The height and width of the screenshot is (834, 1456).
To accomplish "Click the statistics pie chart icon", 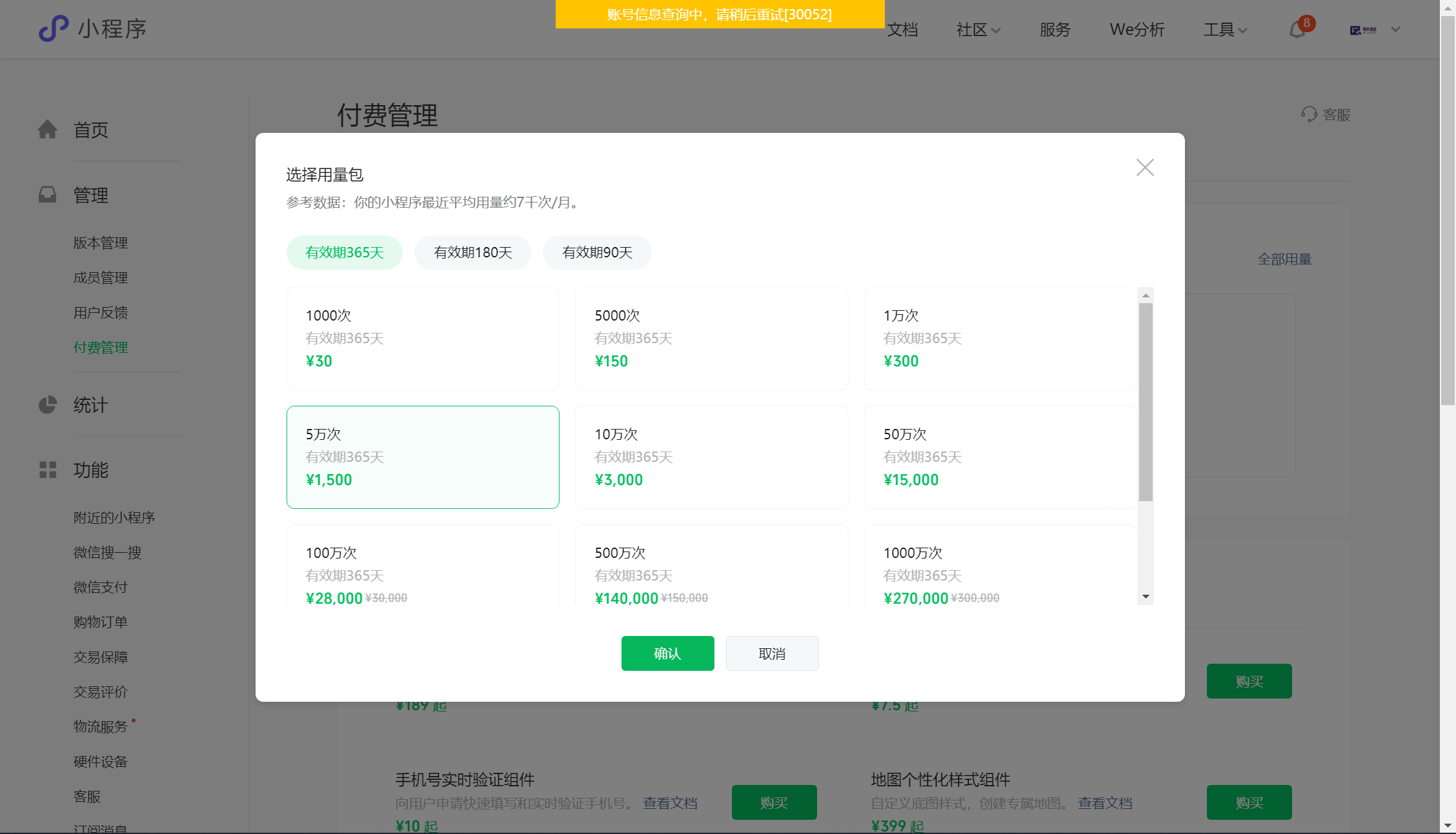I will tap(47, 405).
